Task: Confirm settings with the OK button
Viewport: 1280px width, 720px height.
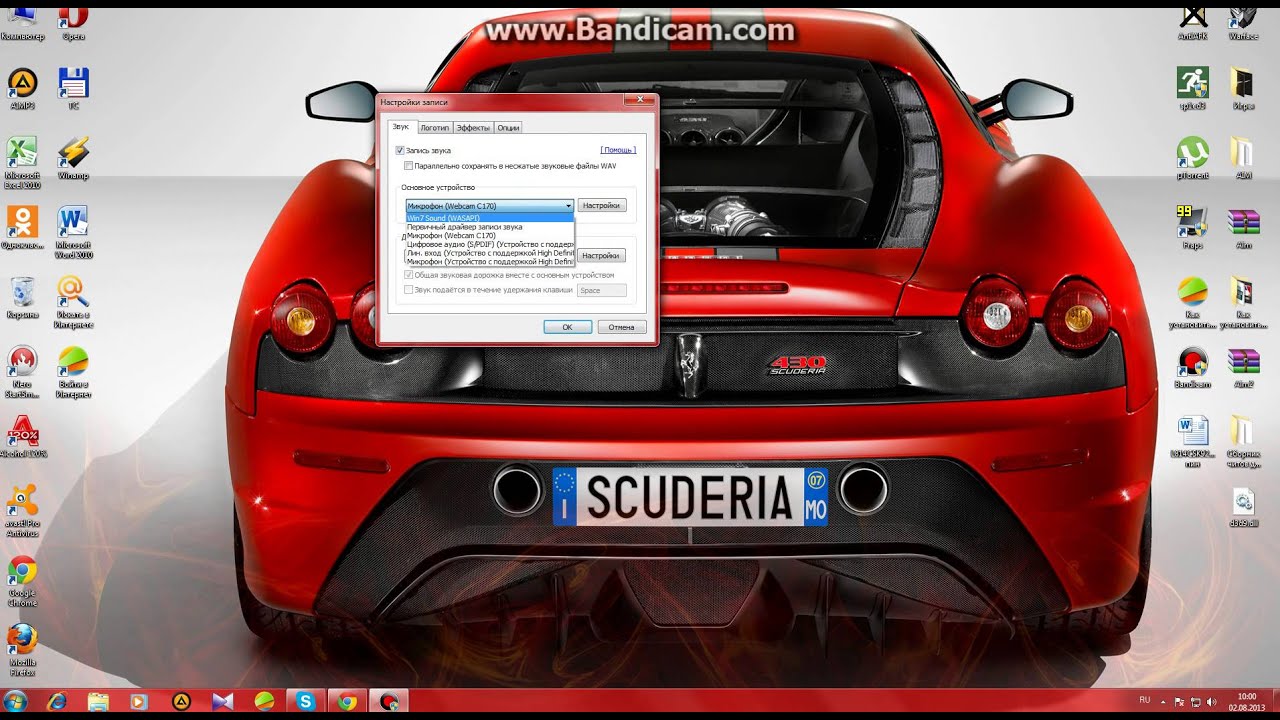Action: [567, 327]
